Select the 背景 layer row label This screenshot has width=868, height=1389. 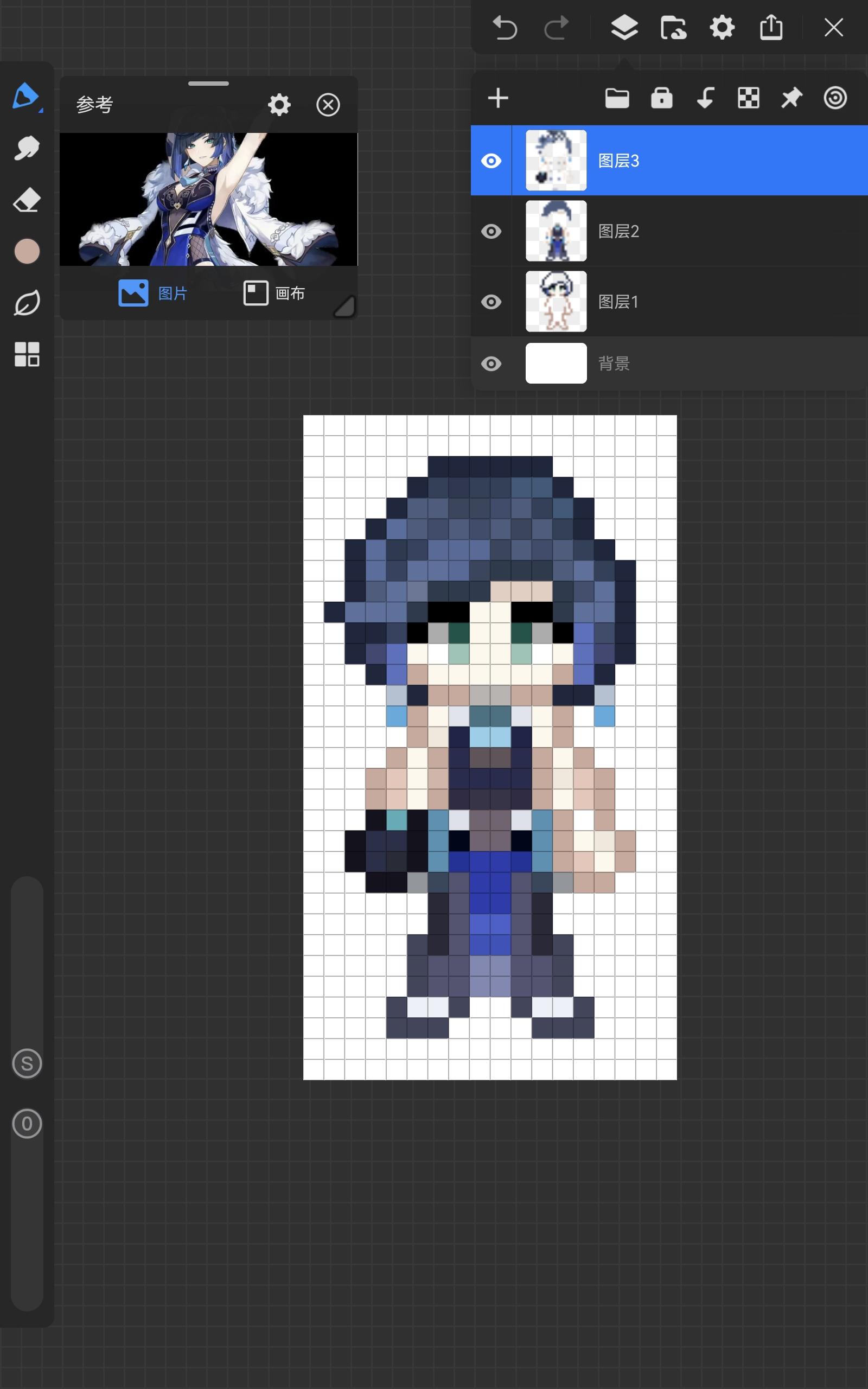pos(614,364)
